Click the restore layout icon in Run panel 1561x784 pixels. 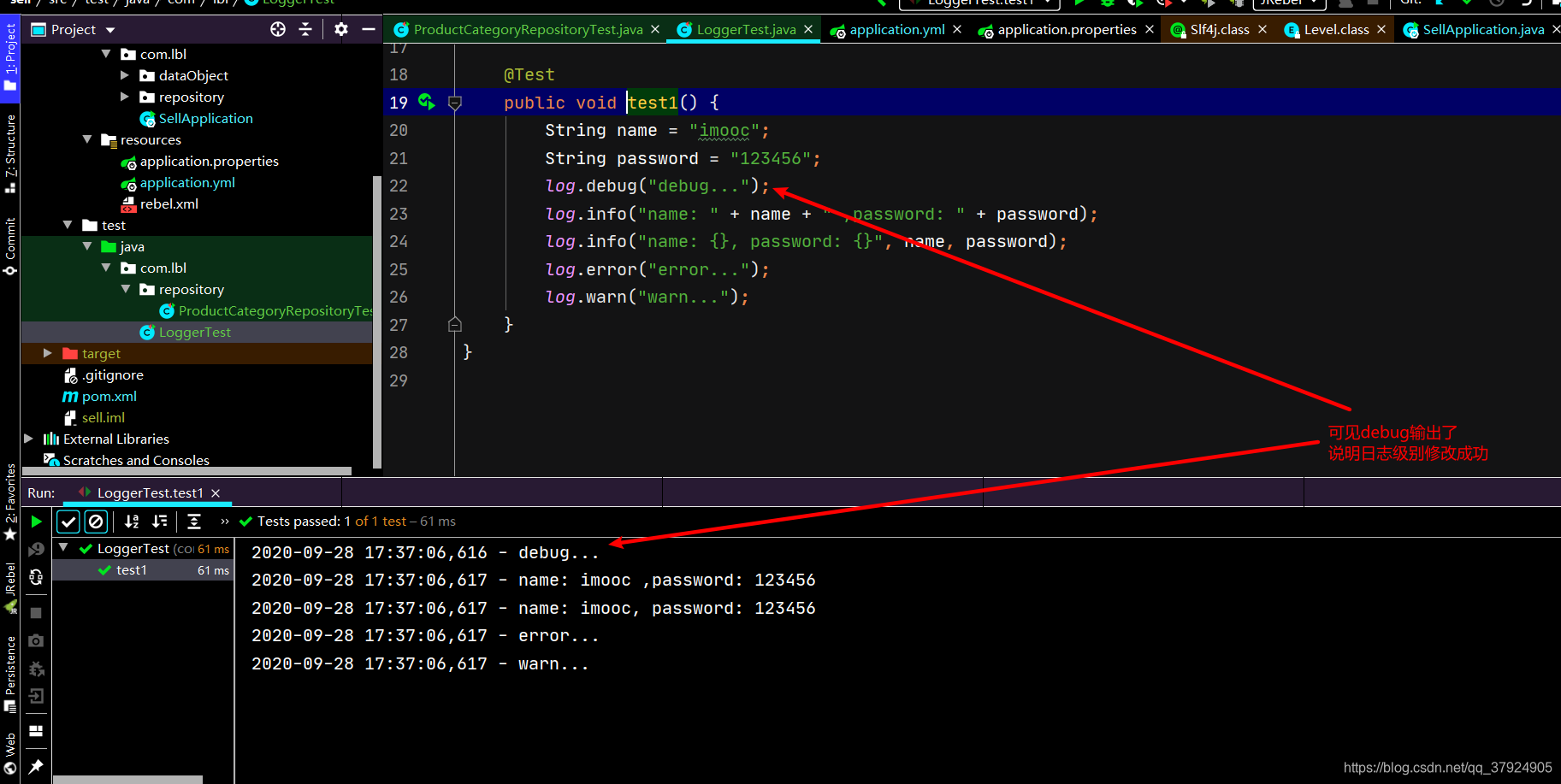[36, 731]
